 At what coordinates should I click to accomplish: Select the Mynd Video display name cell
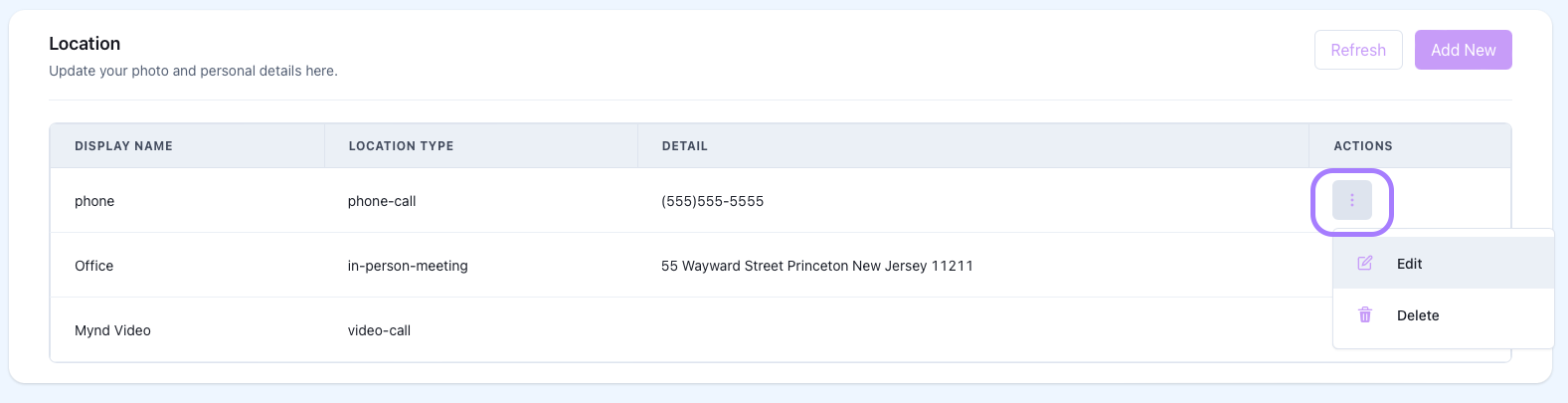(x=112, y=330)
